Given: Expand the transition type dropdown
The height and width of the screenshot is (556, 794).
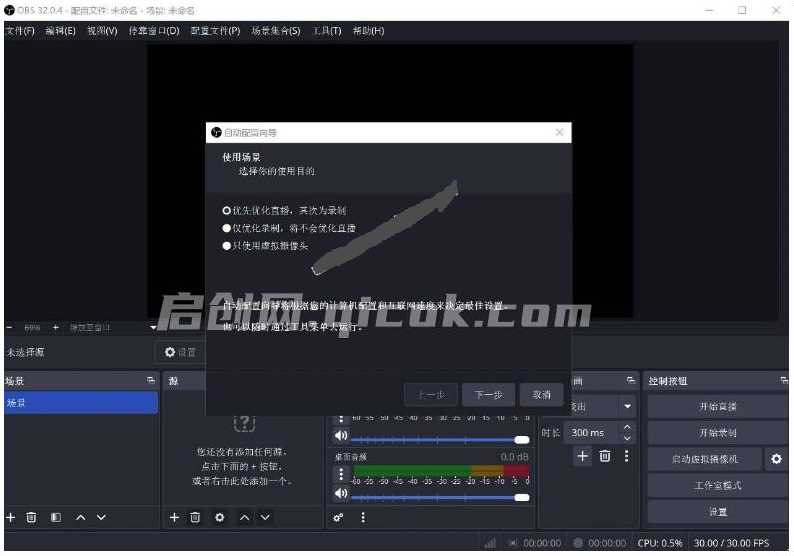Looking at the screenshot, I should (627, 407).
